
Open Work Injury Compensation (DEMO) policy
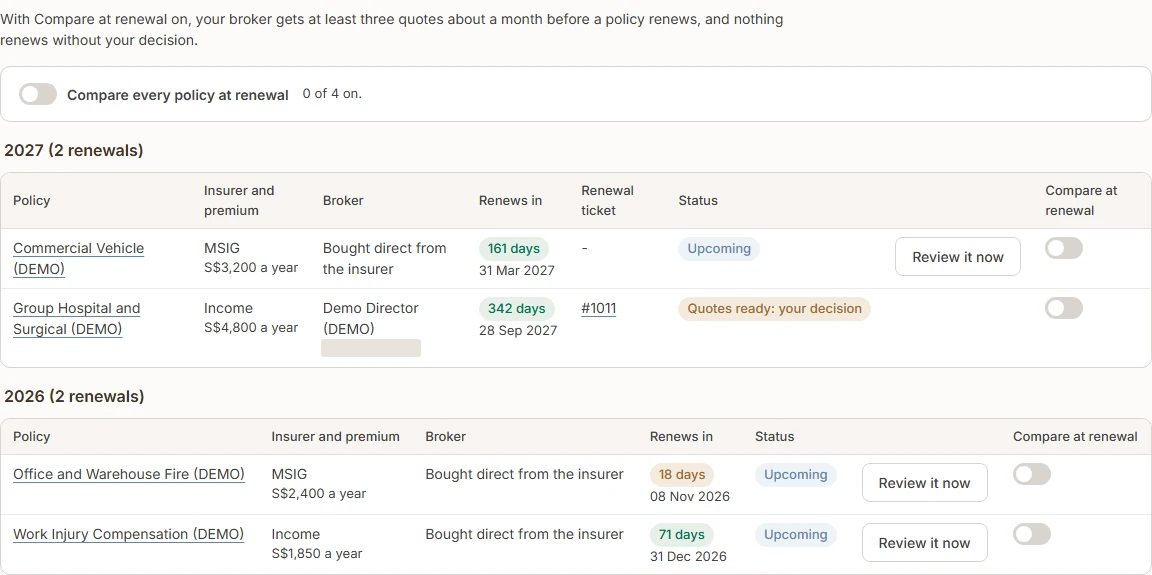(x=129, y=535)
